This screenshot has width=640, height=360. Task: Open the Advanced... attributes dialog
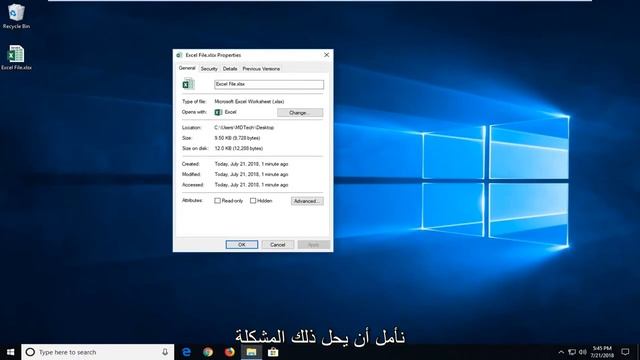pyautogui.click(x=307, y=201)
